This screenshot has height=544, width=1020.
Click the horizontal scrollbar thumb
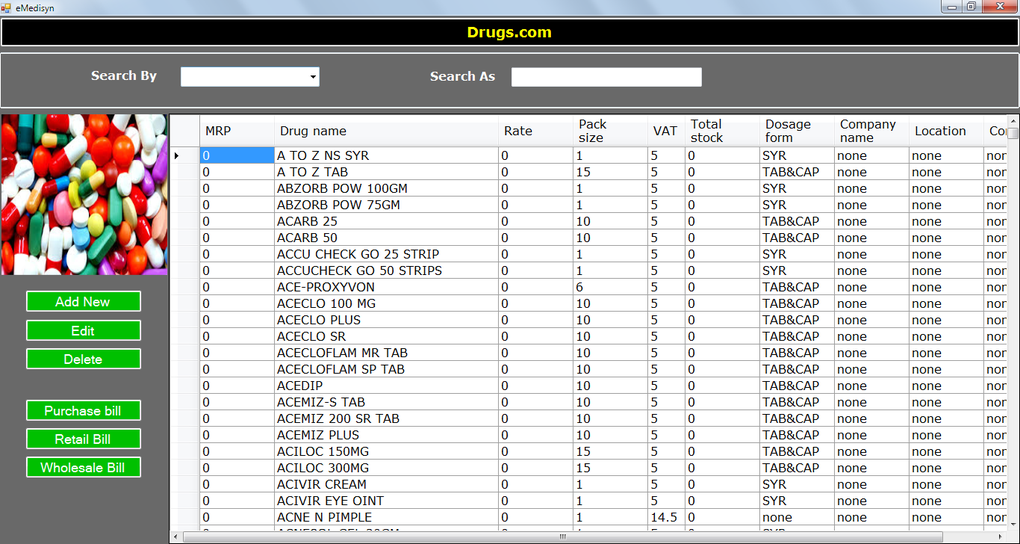pyautogui.click(x=563, y=537)
